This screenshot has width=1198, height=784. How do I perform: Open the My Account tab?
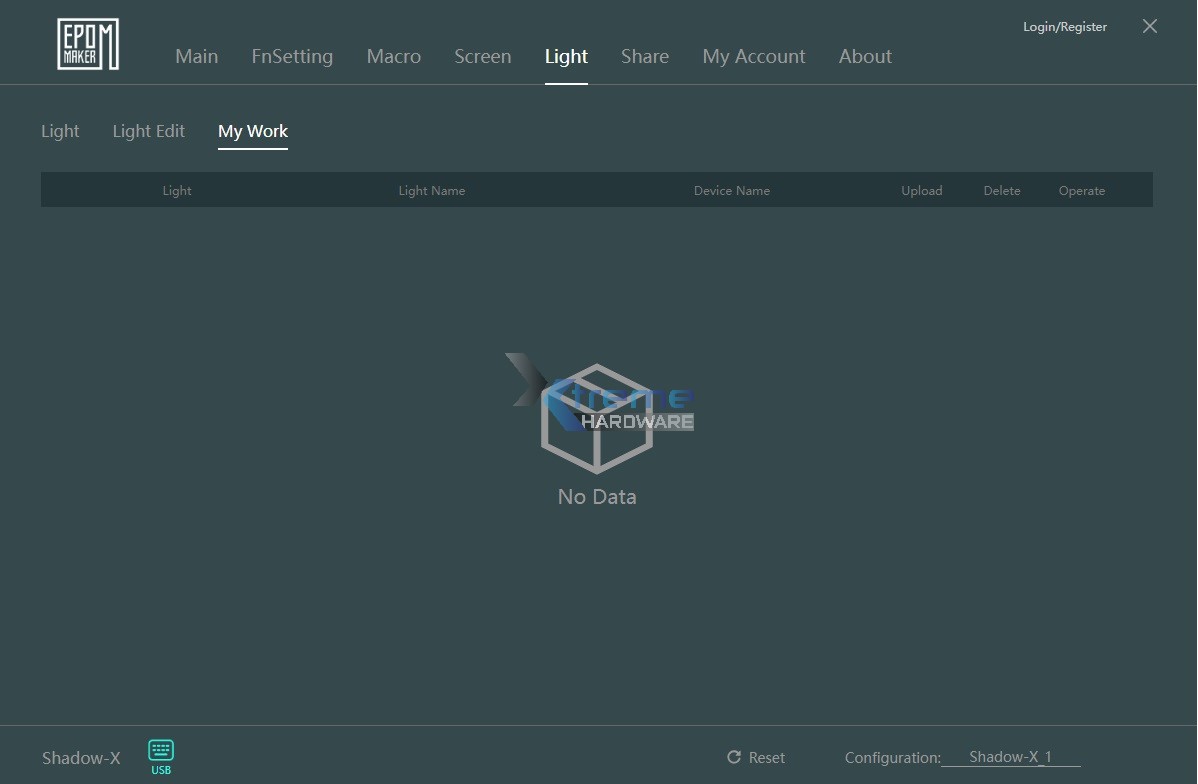[x=753, y=57]
